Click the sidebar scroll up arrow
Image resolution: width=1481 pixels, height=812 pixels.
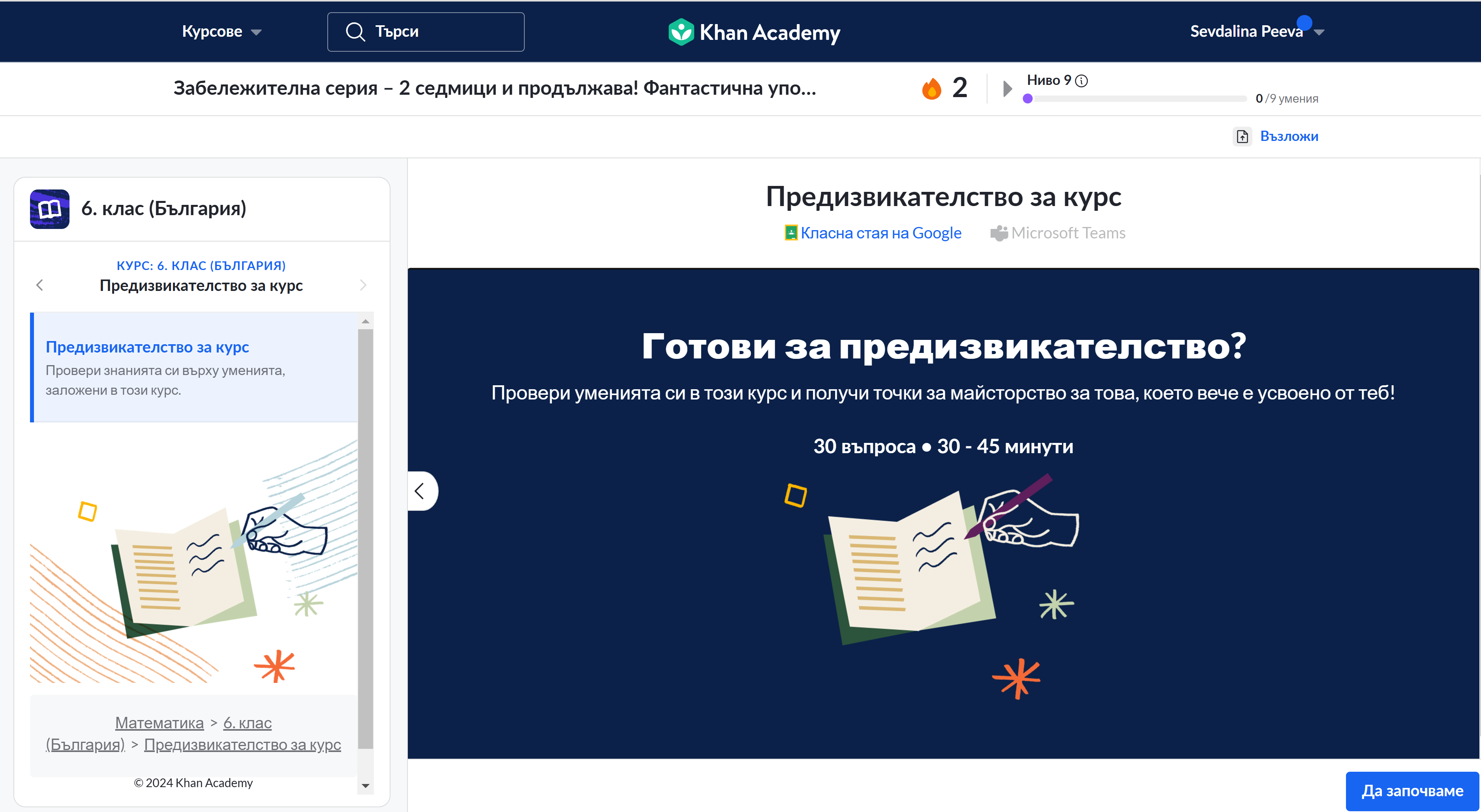[x=365, y=321]
